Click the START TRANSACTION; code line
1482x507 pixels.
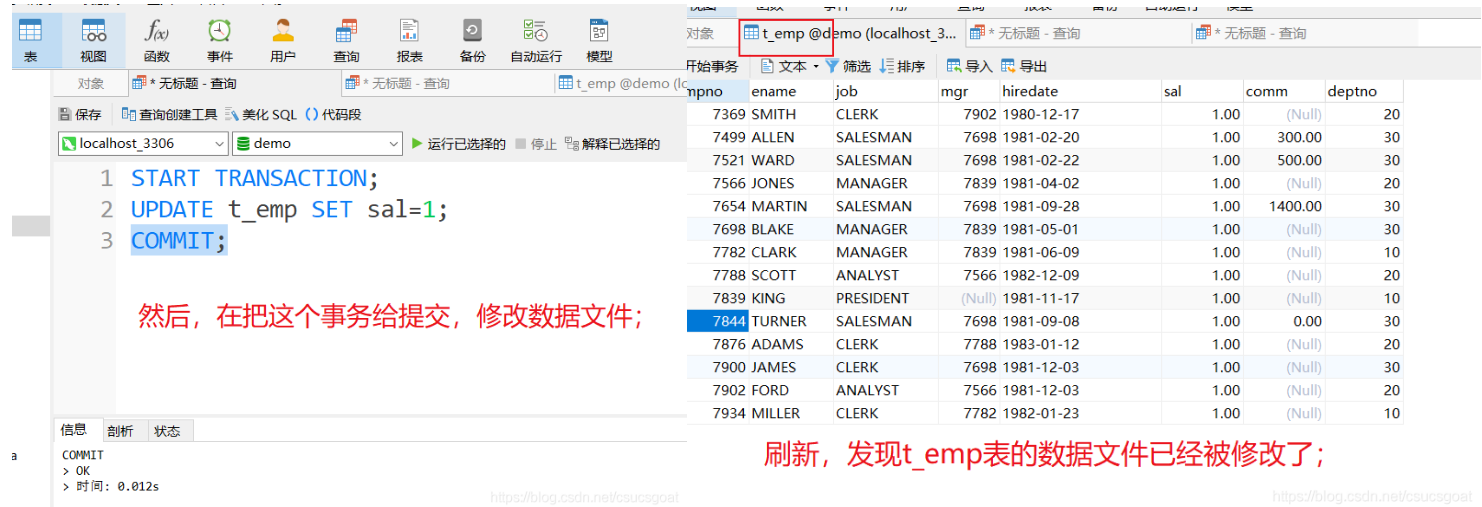tap(255, 178)
